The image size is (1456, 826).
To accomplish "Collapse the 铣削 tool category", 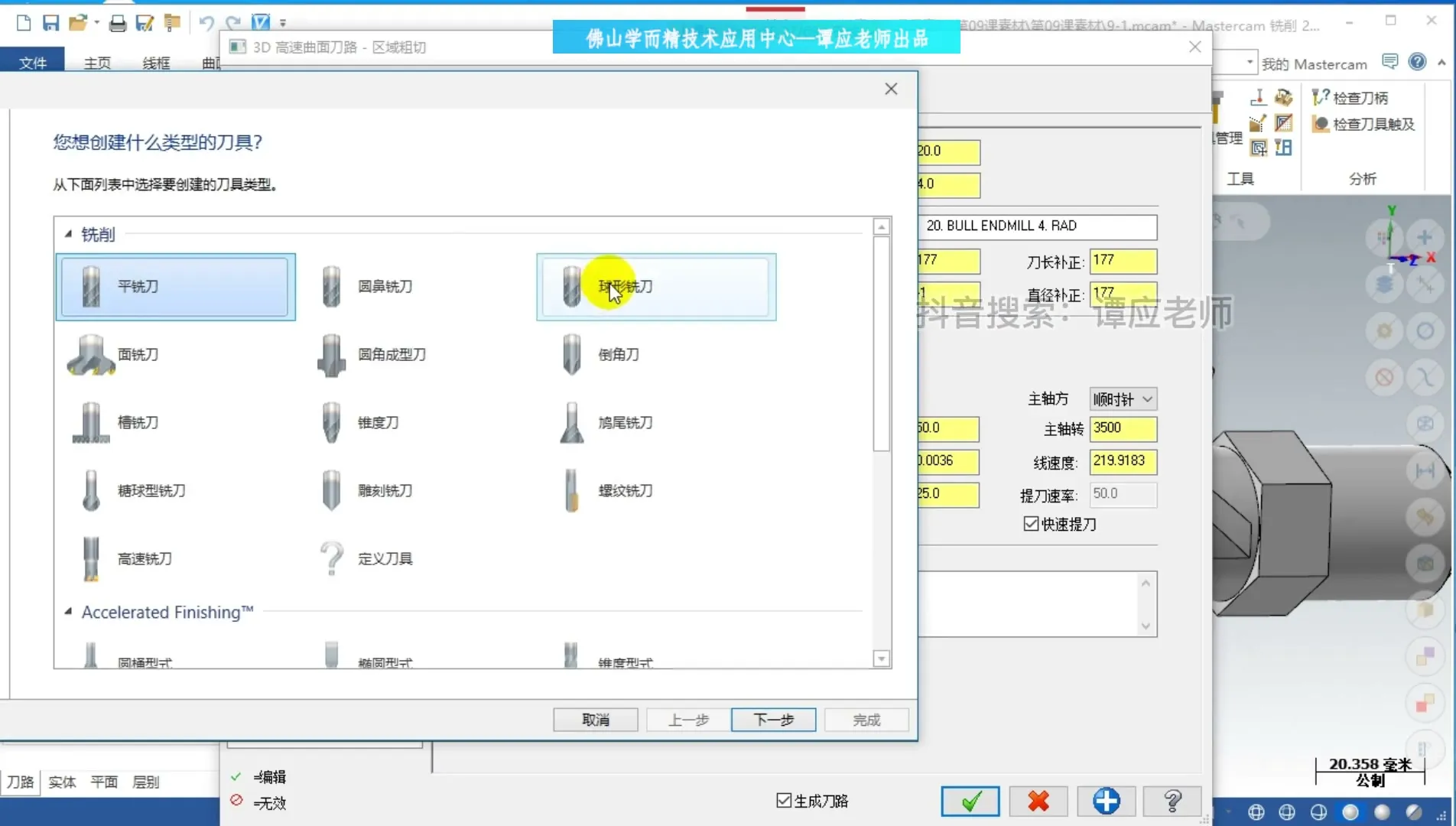I will click(68, 235).
